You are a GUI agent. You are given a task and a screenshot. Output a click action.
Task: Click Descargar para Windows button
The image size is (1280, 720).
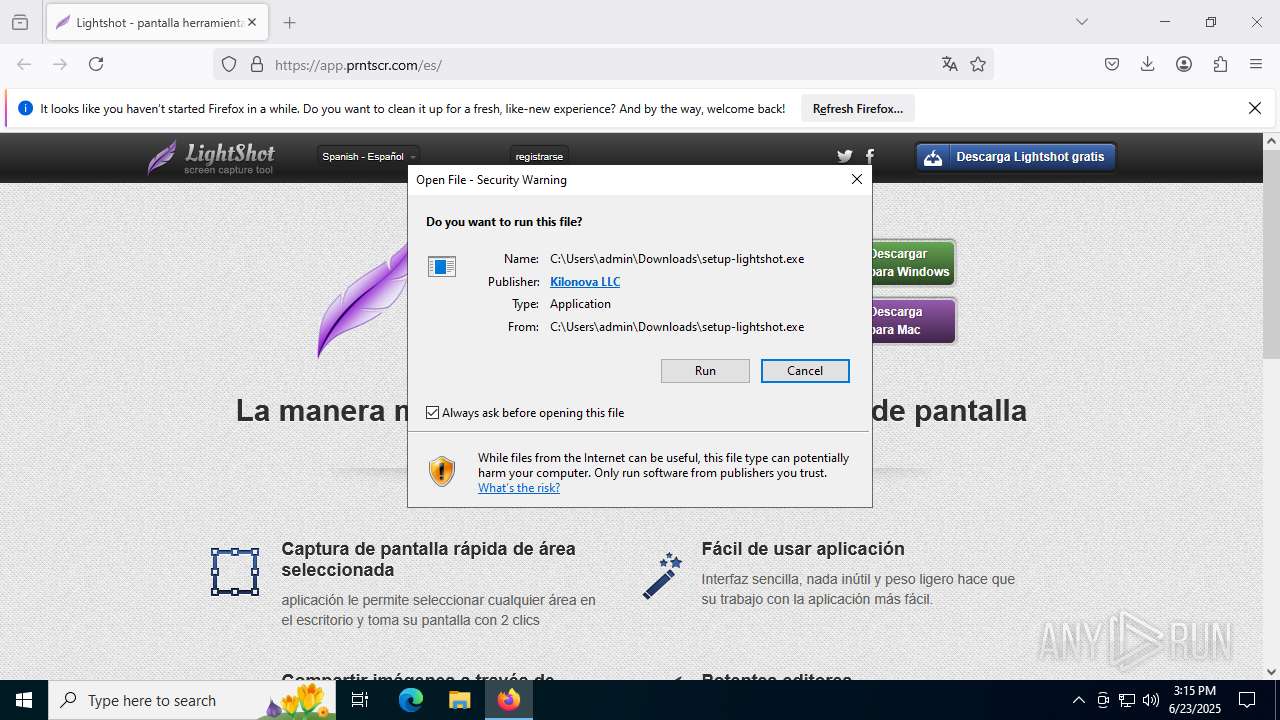click(x=913, y=263)
